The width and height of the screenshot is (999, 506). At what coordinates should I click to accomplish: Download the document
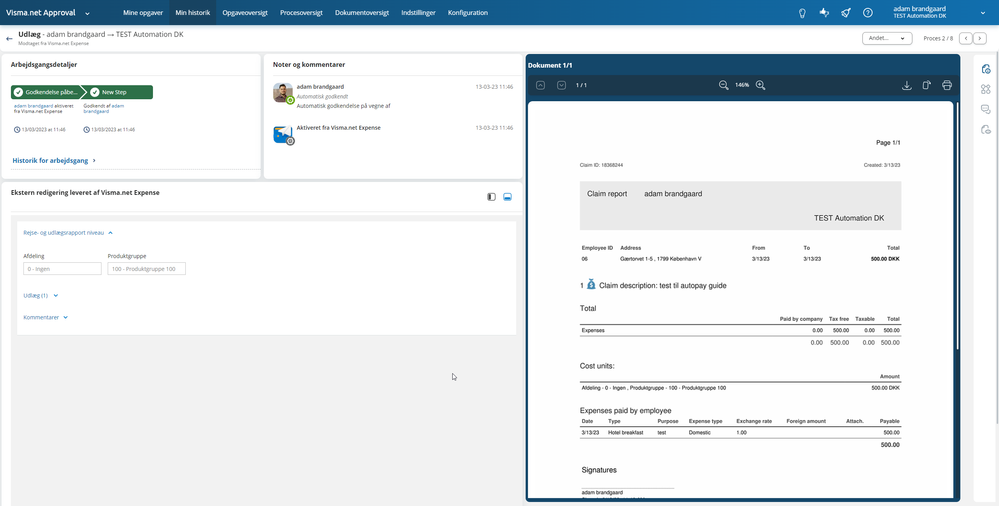[907, 85]
